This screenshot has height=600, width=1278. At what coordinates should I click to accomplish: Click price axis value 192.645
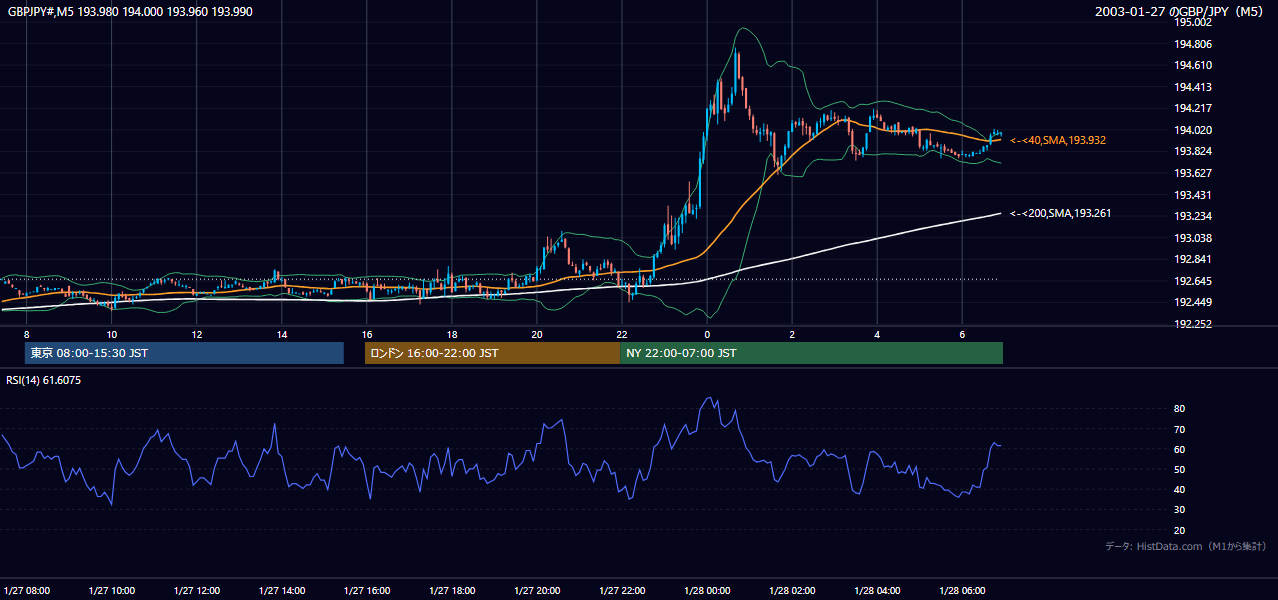1193,281
